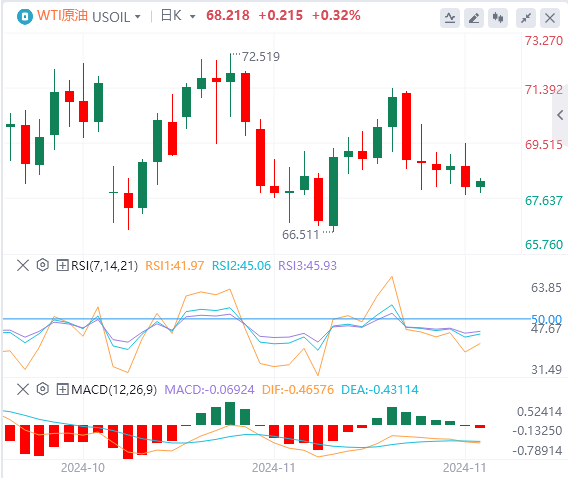Open RSI indicator settings gear
Image resolution: width=568 pixels, height=478 pixels.
point(43,265)
